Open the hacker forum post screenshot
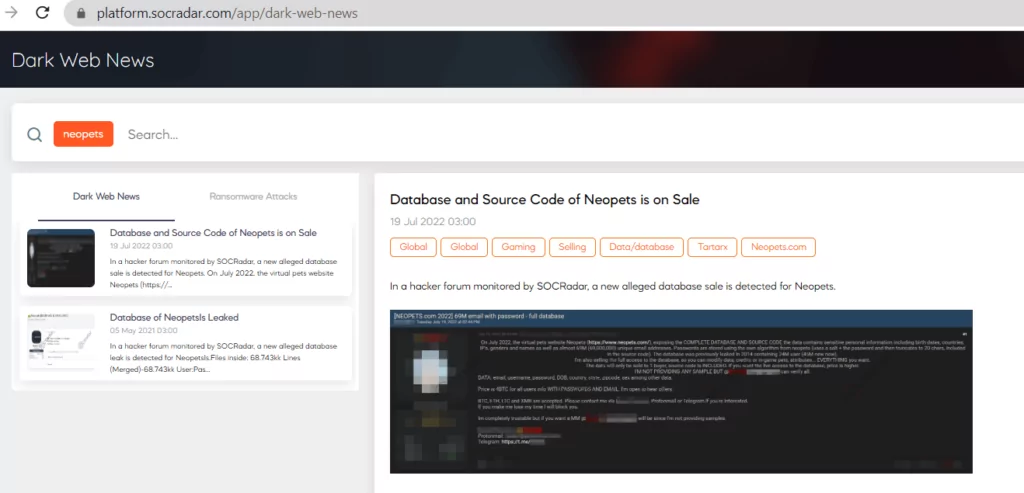This screenshot has width=1024, height=493. pos(681,392)
